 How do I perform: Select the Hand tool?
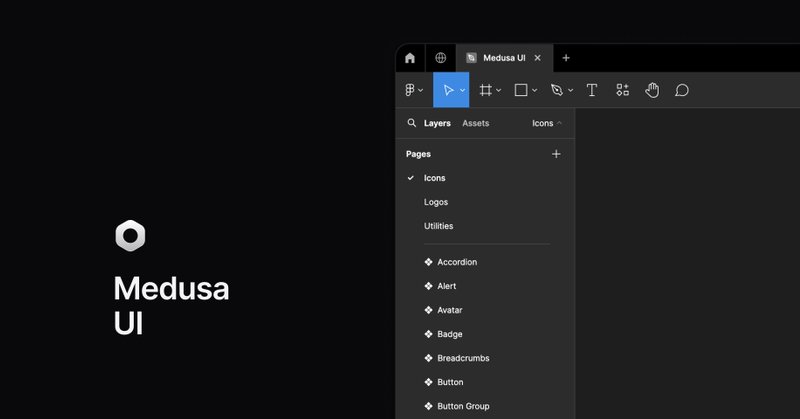pyautogui.click(x=652, y=90)
